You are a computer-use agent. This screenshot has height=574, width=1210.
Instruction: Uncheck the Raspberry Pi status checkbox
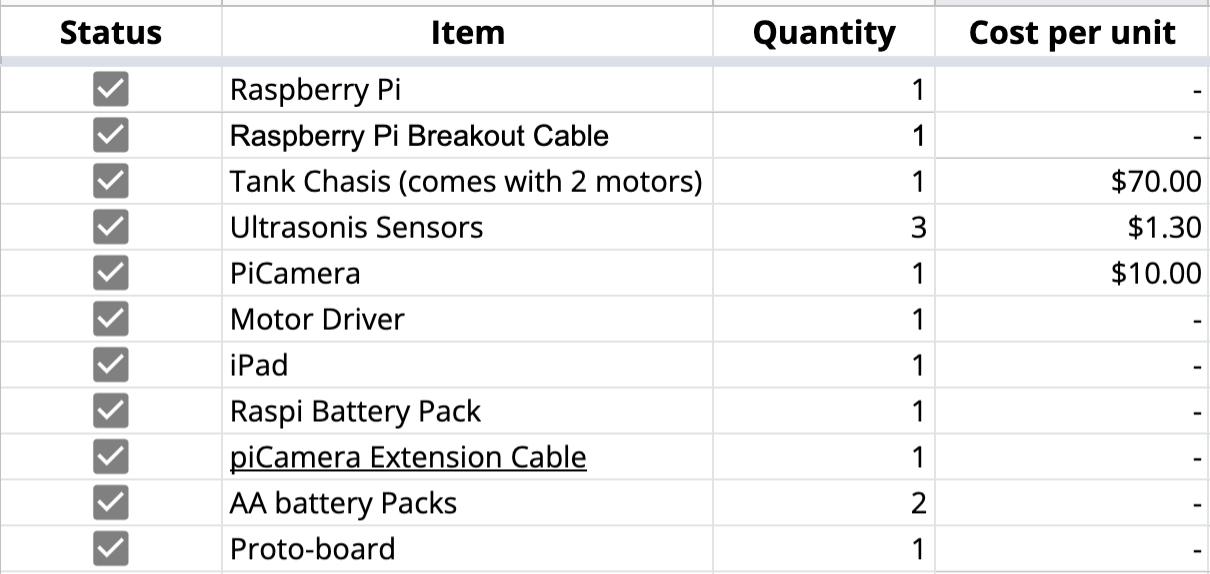pyautogui.click(x=110, y=90)
